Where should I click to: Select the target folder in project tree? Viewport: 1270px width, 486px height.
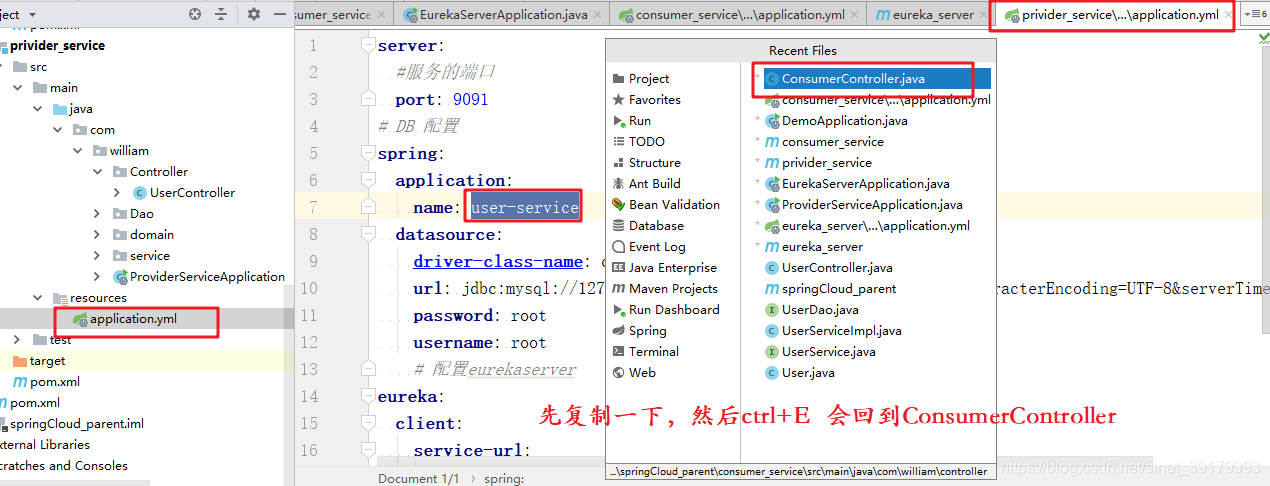click(47, 361)
